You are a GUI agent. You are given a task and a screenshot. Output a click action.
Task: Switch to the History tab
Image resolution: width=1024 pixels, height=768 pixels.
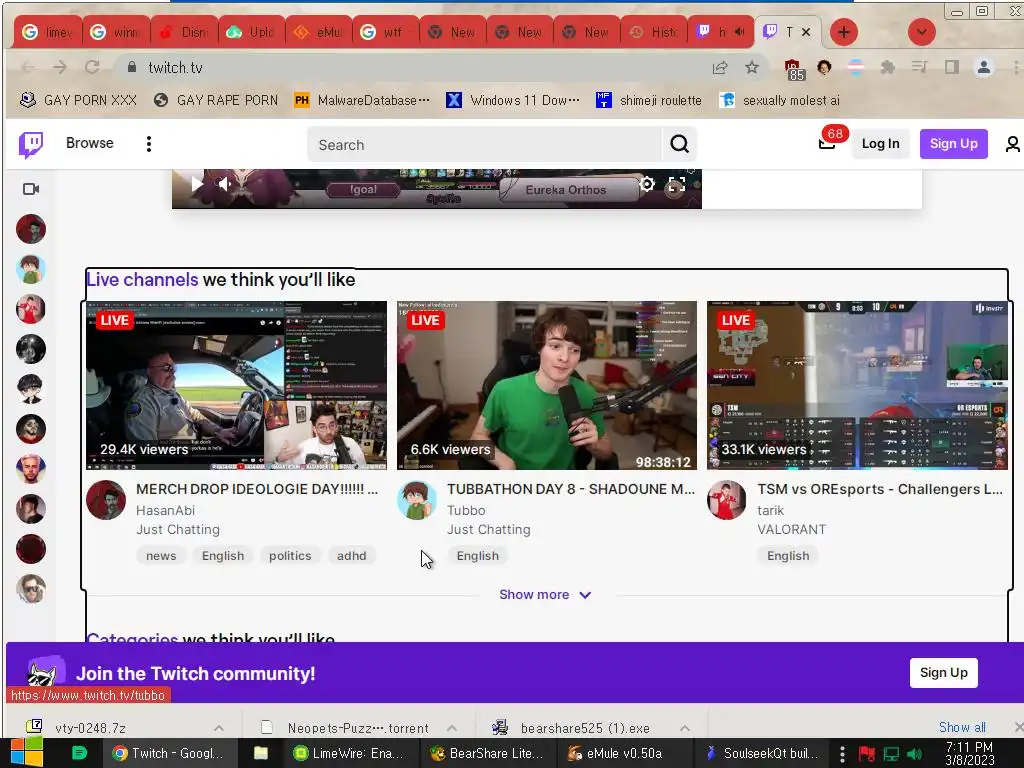pos(654,32)
